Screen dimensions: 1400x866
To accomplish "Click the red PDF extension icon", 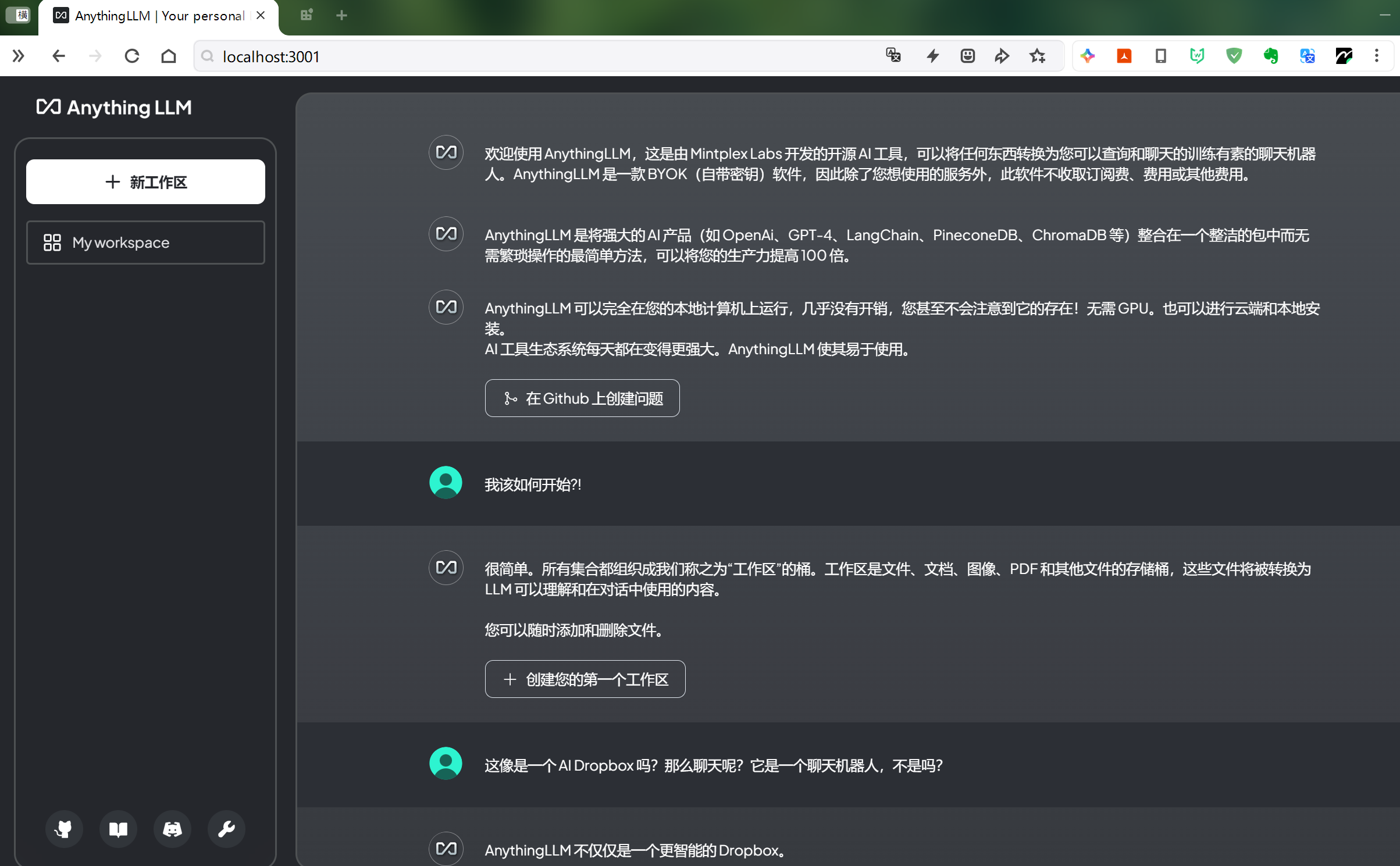I will [1124, 56].
